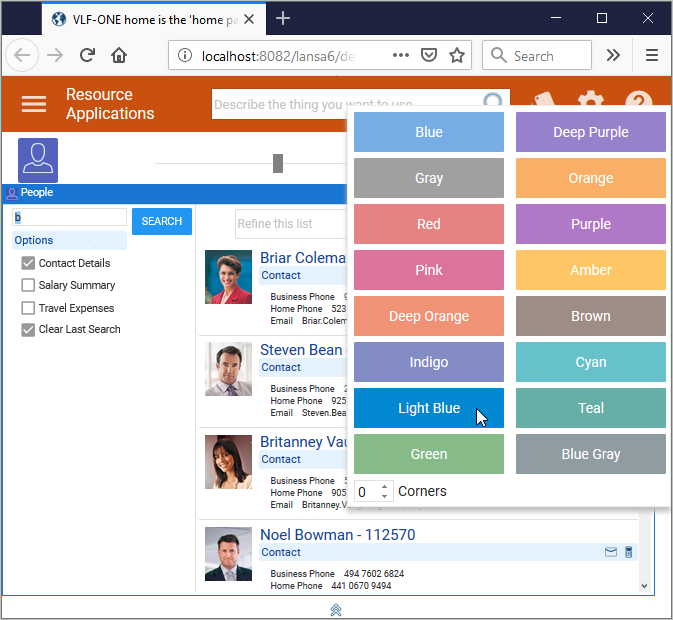Choose the Deep Orange theme swatch
673x620 pixels.
429,316
